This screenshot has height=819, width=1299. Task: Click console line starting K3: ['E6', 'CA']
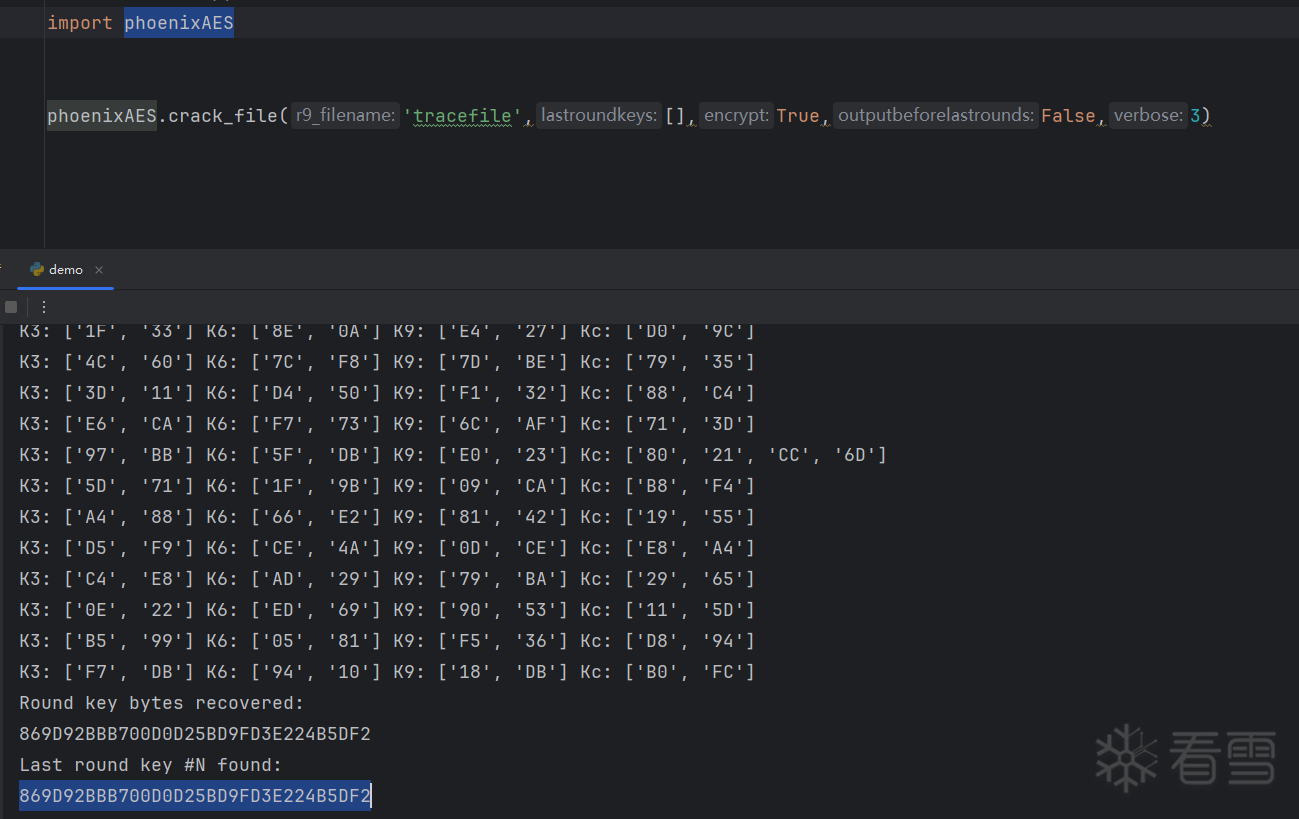[x=387, y=423]
